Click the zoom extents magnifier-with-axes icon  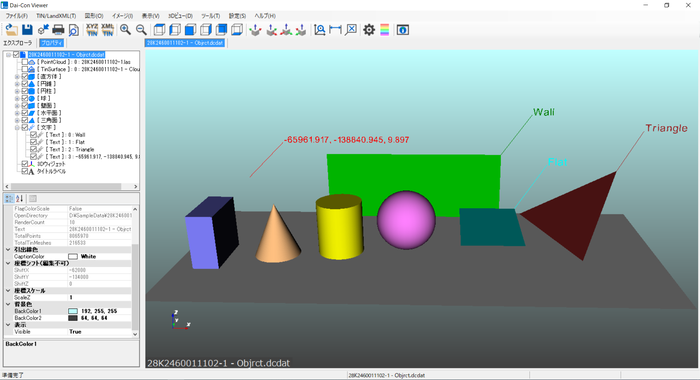tap(320, 30)
